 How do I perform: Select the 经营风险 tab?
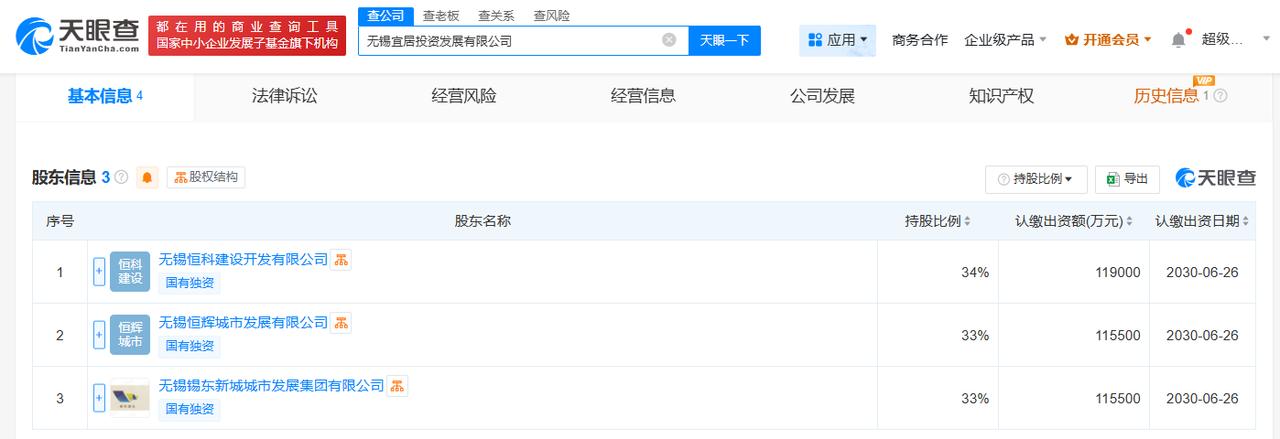pos(464,96)
